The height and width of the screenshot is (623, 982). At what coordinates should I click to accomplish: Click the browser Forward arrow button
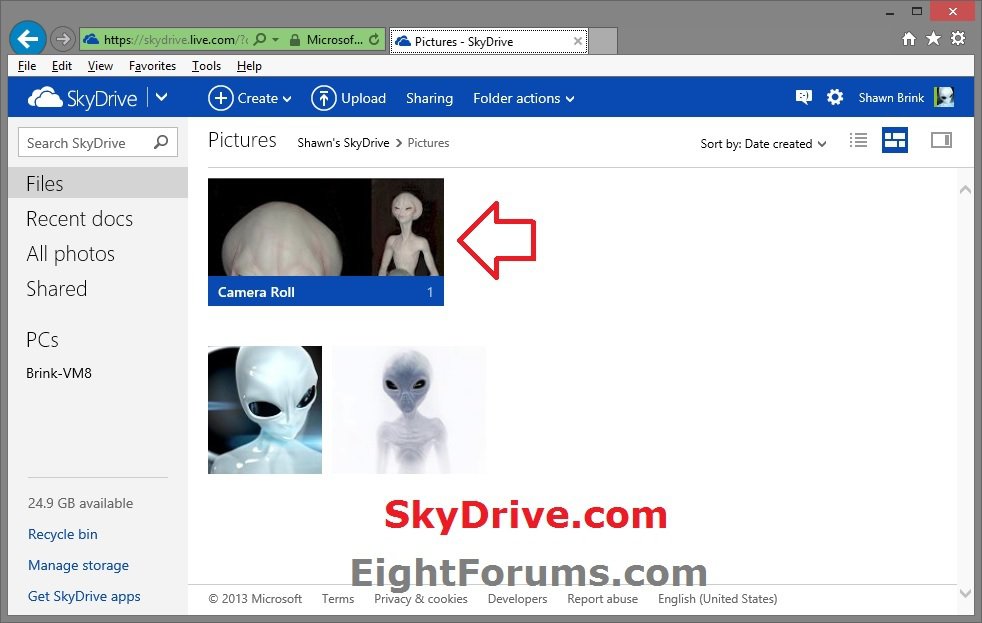[x=63, y=39]
